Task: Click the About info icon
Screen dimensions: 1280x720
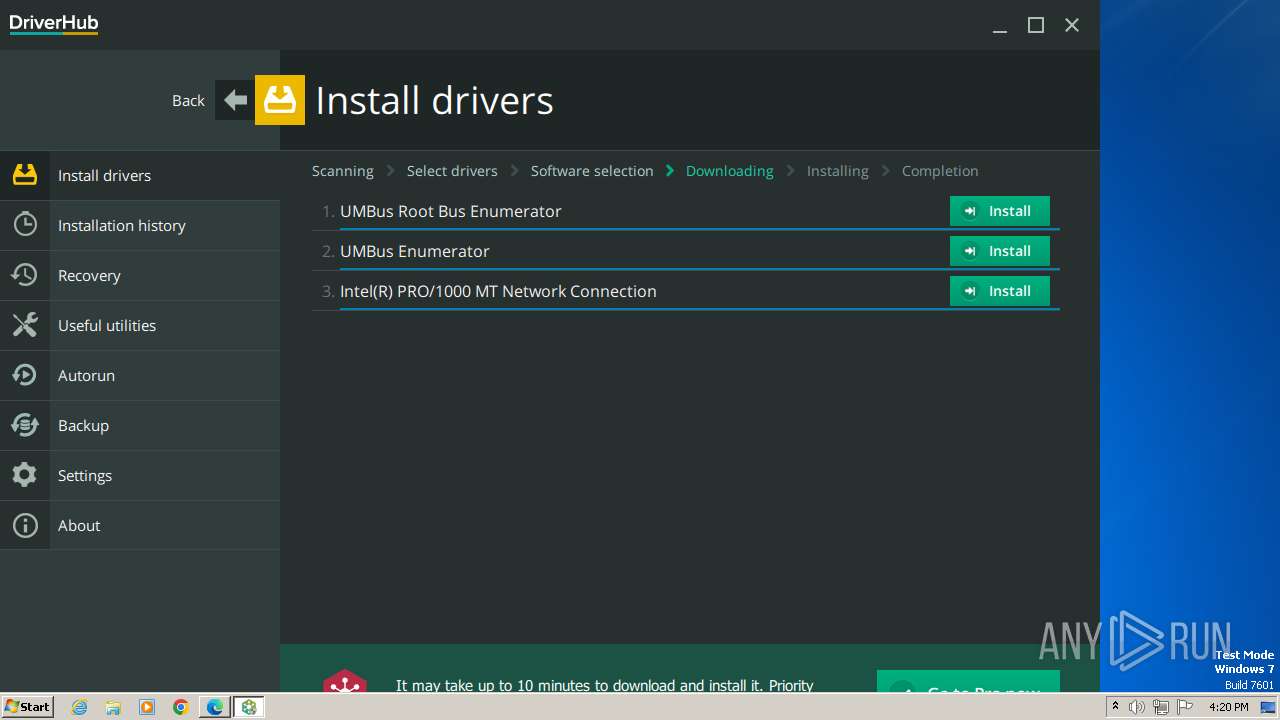Action: [x=25, y=525]
